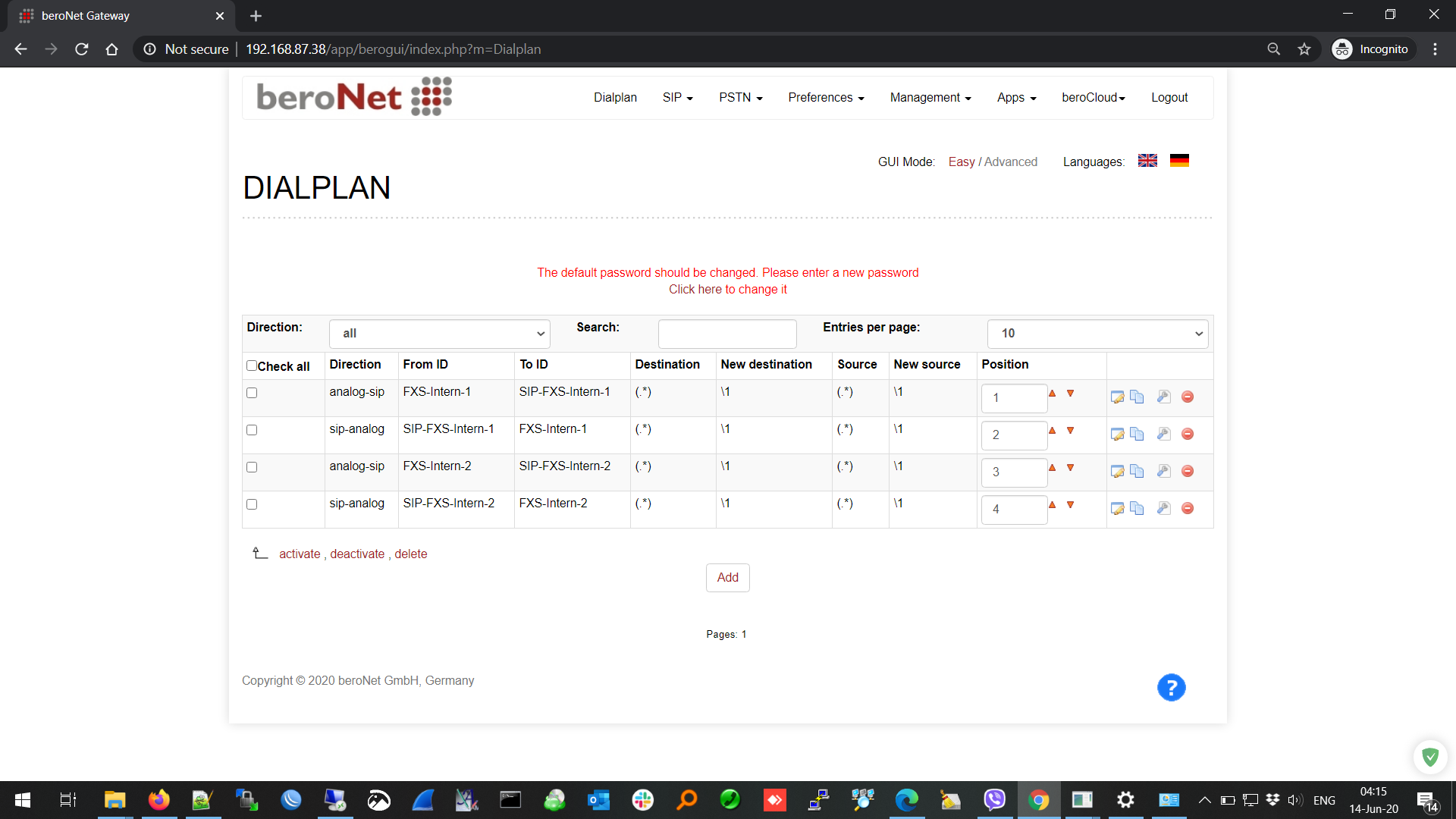Click edit icon for FXS-Intern-1 analog-sip rule

click(1117, 397)
